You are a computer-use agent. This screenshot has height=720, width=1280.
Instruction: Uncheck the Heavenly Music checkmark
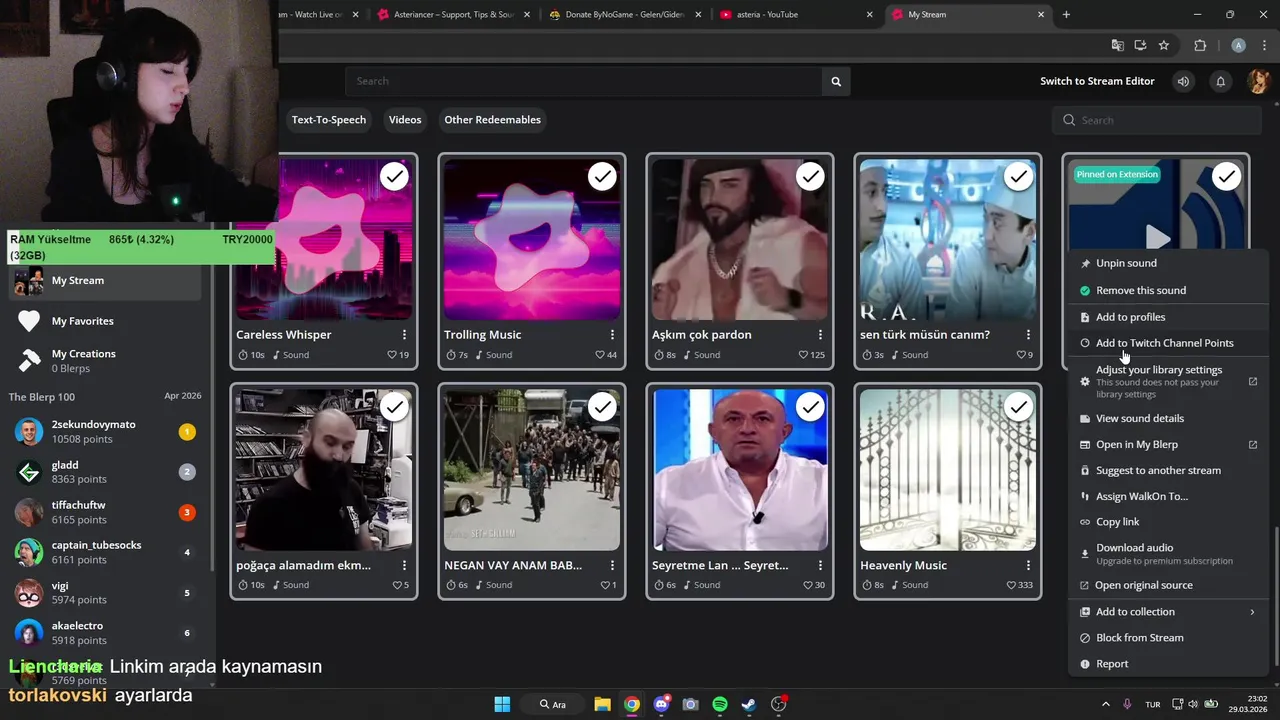tap(1018, 407)
